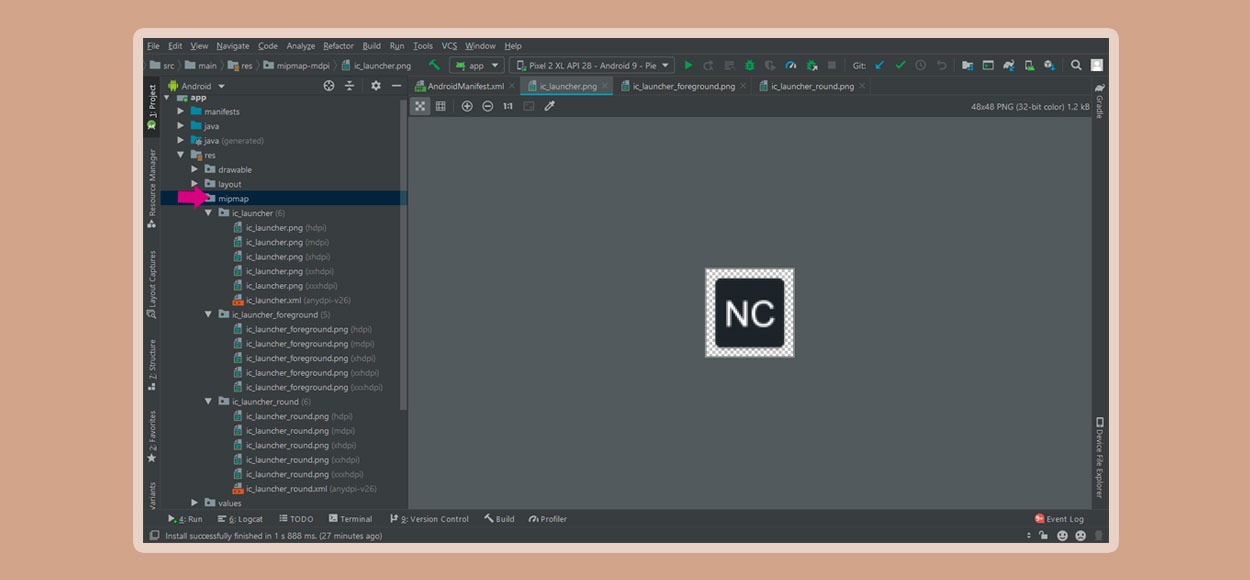Click the locate target icon in Project panel
Viewport: 1250px width, 580px height.
(x=329, y=86)
